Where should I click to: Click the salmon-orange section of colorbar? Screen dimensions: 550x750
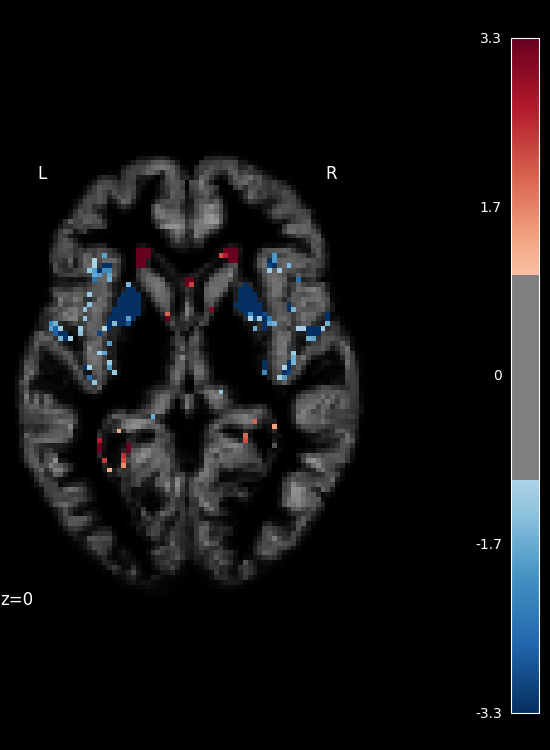(x=525, y=239)
